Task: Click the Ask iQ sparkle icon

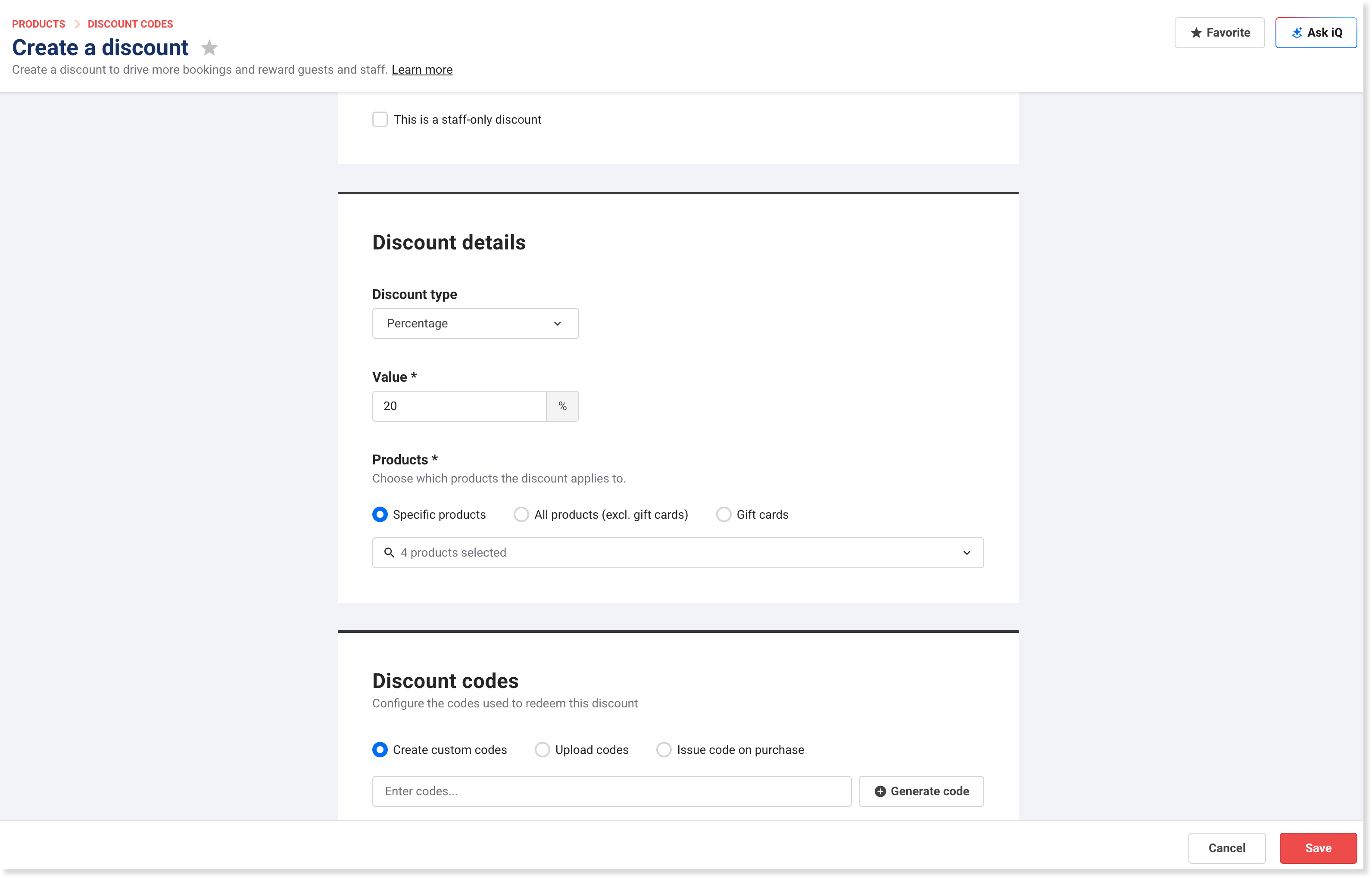Action: click(1297, 33)
